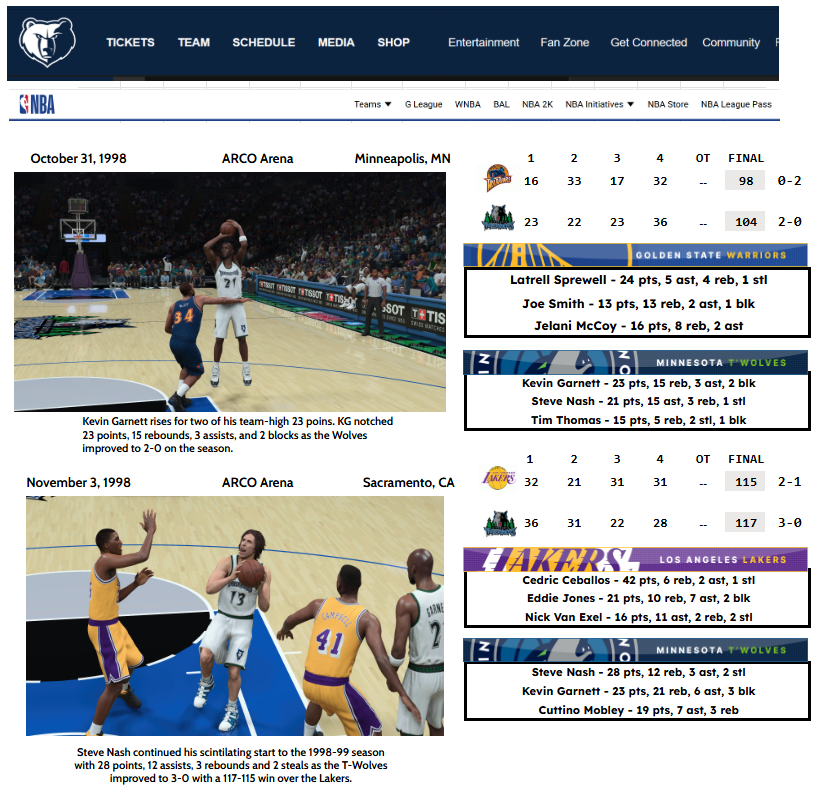Go to the Entertainment section
The height and width of the screenshot is (786, 822).
pos(483,42)
